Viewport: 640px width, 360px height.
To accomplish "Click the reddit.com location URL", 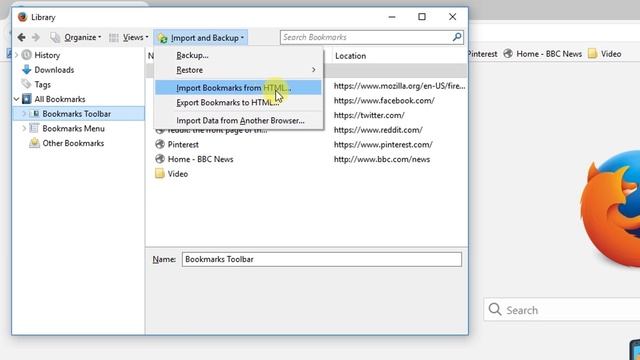I will point(378,130).
